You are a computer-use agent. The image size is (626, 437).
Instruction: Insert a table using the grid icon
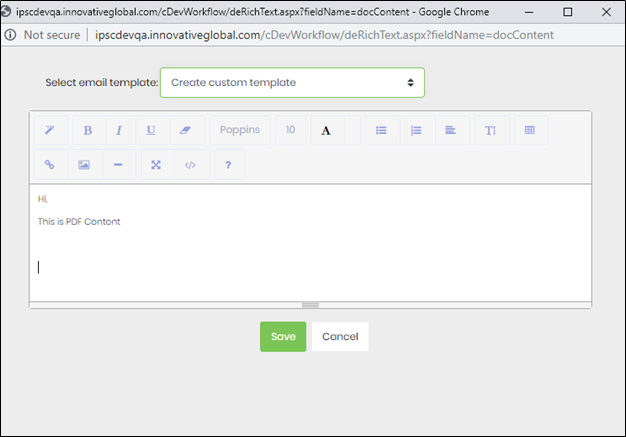[531, 130]
